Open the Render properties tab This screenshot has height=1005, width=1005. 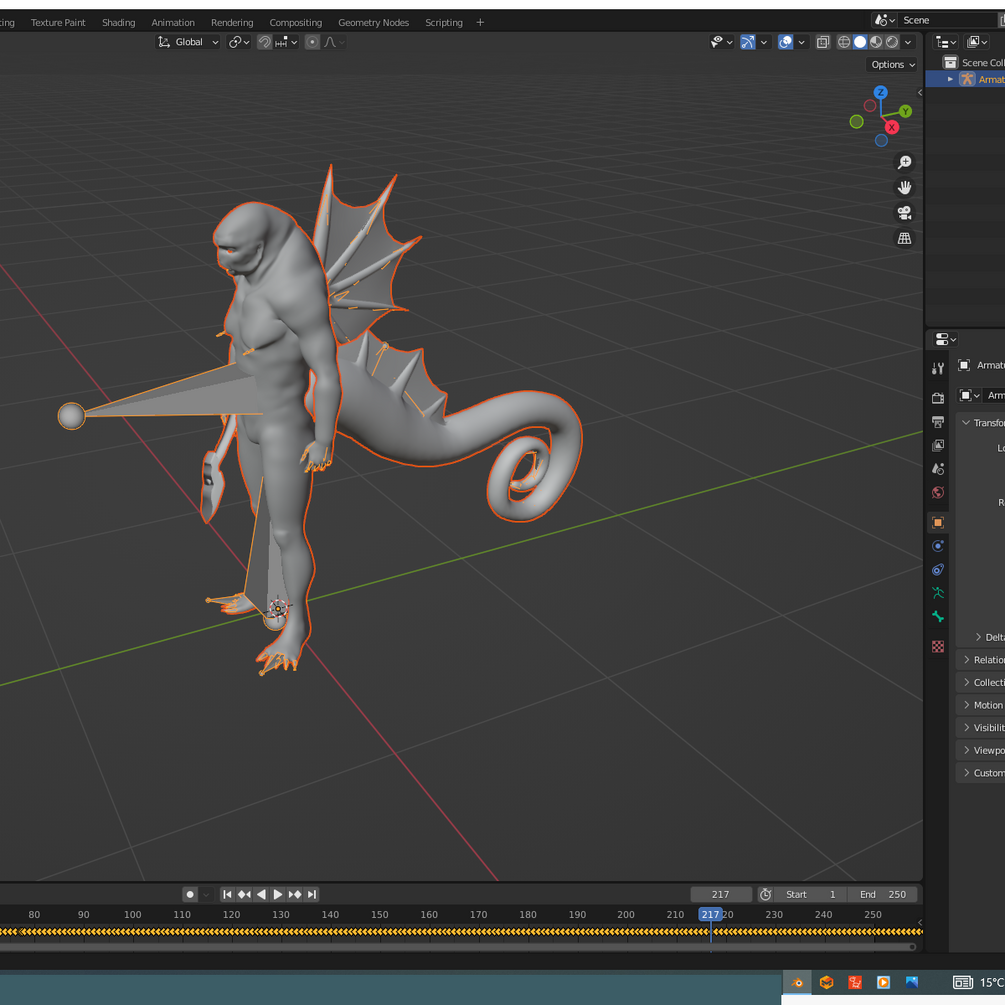tap(938, 398)
